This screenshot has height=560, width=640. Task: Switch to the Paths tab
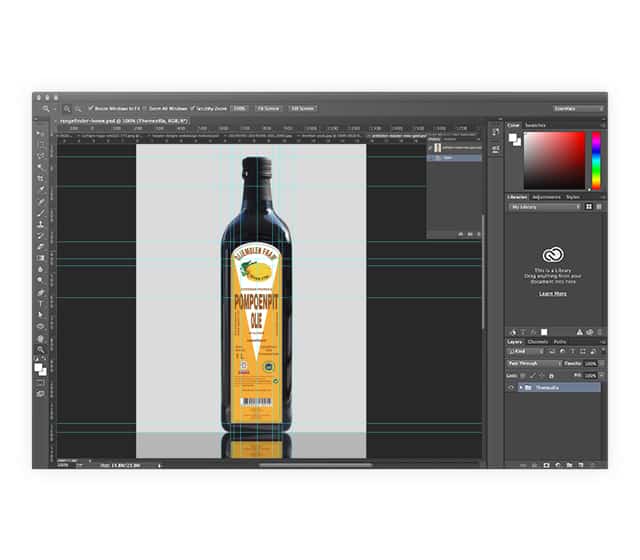tap(560, 342)
